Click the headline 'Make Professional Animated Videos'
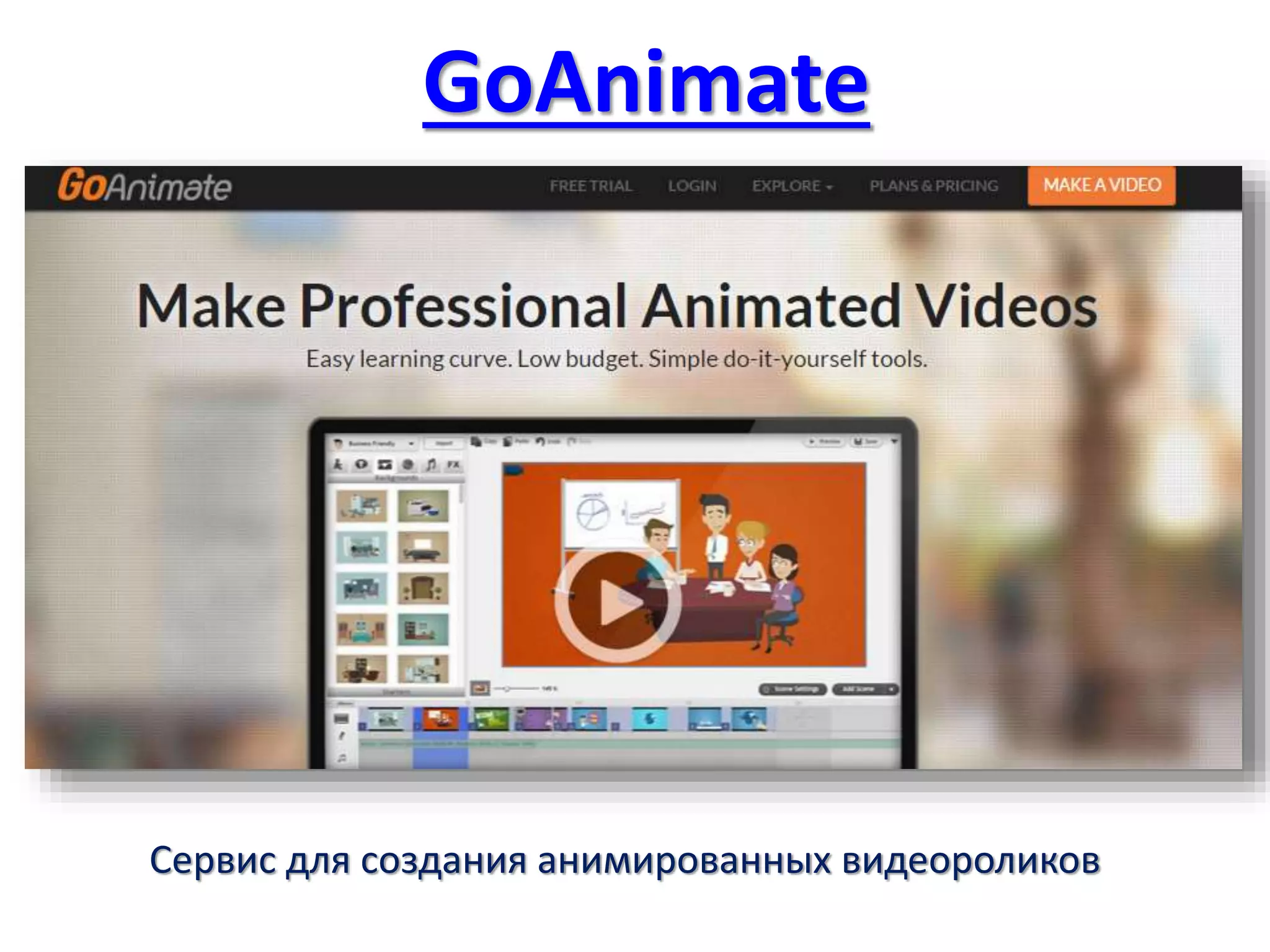 tap(617, 306)
